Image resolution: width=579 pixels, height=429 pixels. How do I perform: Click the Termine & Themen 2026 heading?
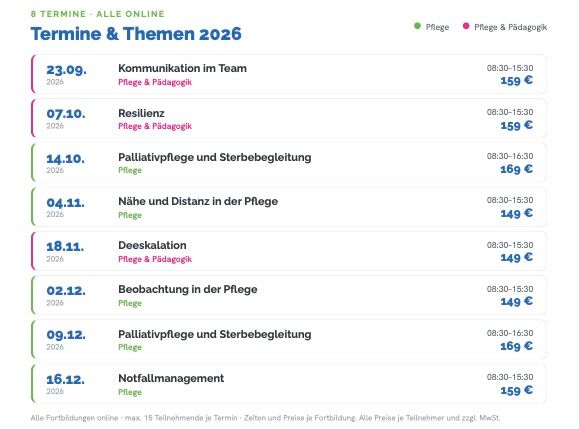[136, 34]
